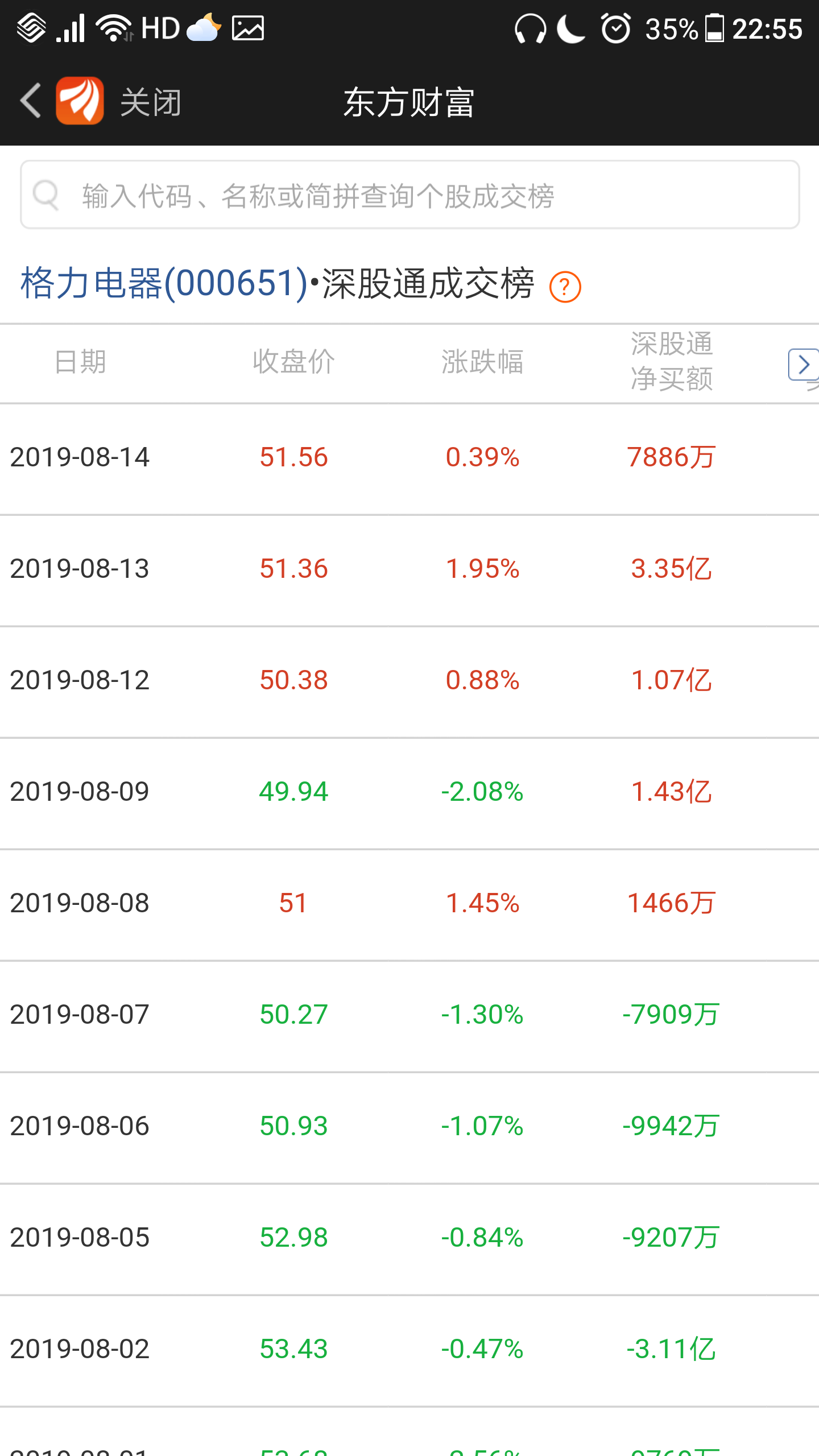The image size is (819, 1456).
Task: Select net sell -9942万
Action: click(x=672, y=1126)
